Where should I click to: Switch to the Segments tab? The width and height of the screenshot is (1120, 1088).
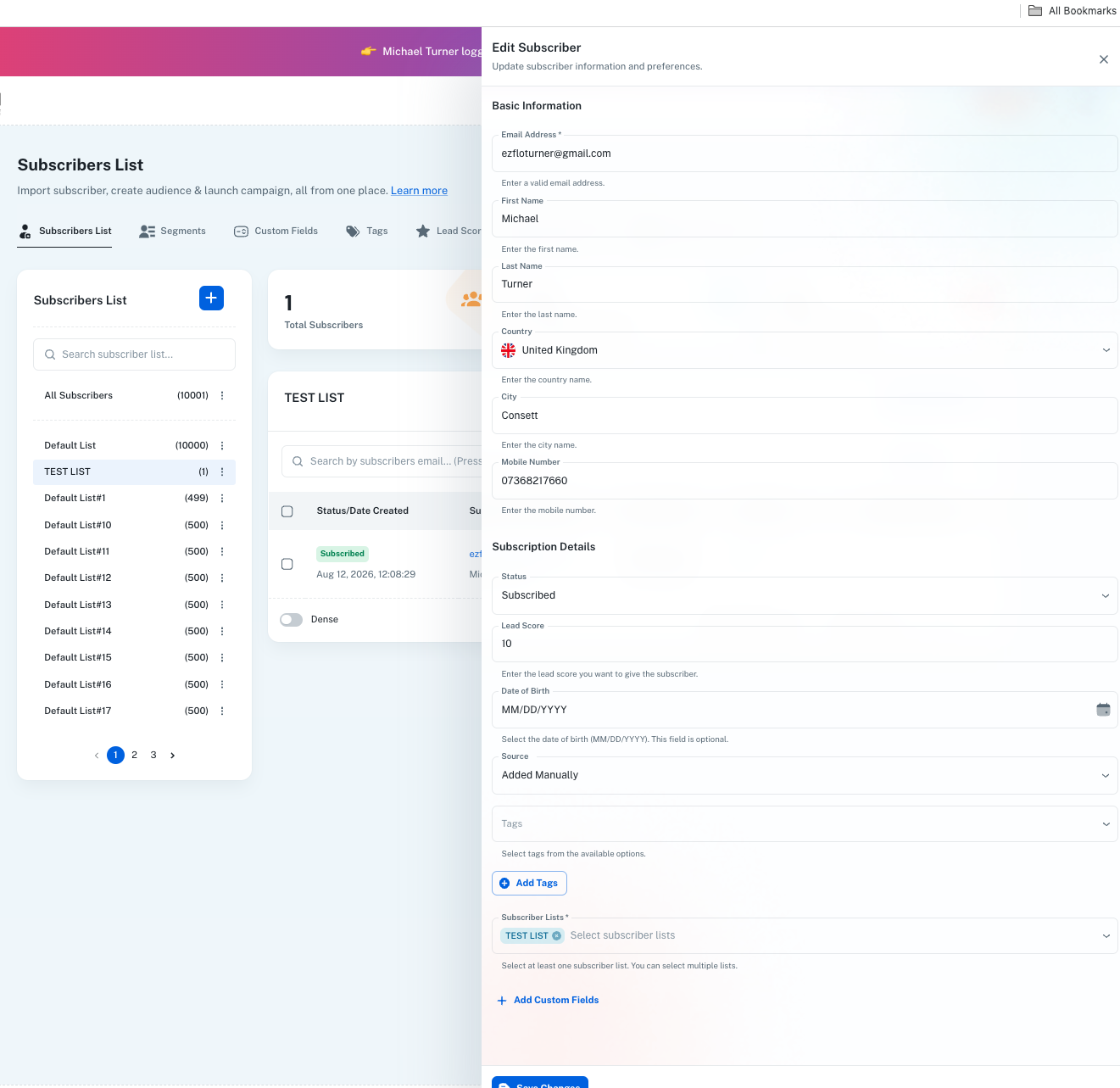click(172, 231)
